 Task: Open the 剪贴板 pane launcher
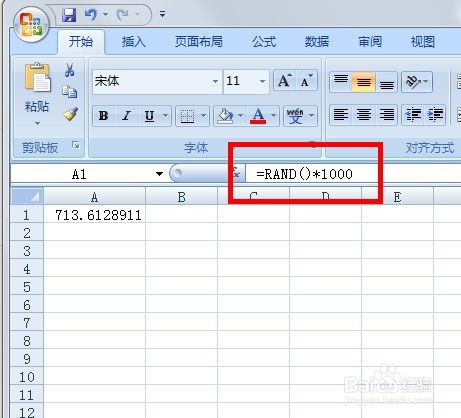pyautogui.click(x=76, y=145)
